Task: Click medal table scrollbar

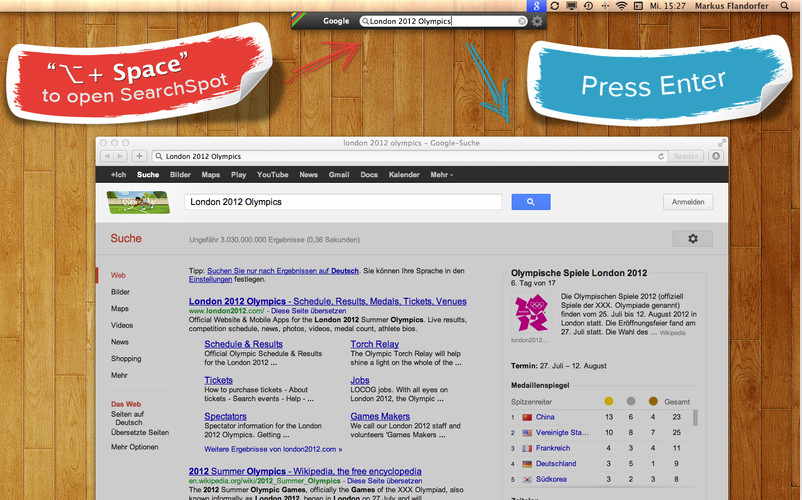Action: 695,417
